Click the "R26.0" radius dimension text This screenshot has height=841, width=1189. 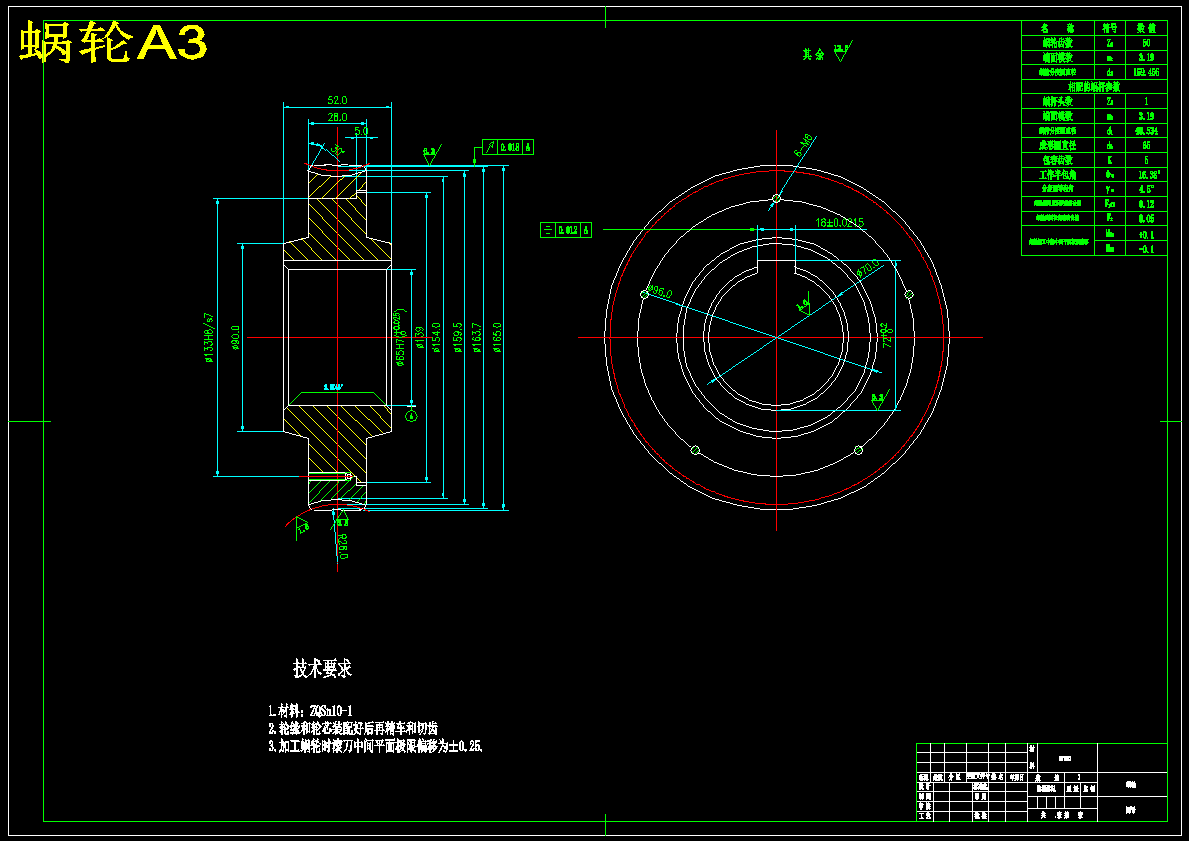click(343, 546)
